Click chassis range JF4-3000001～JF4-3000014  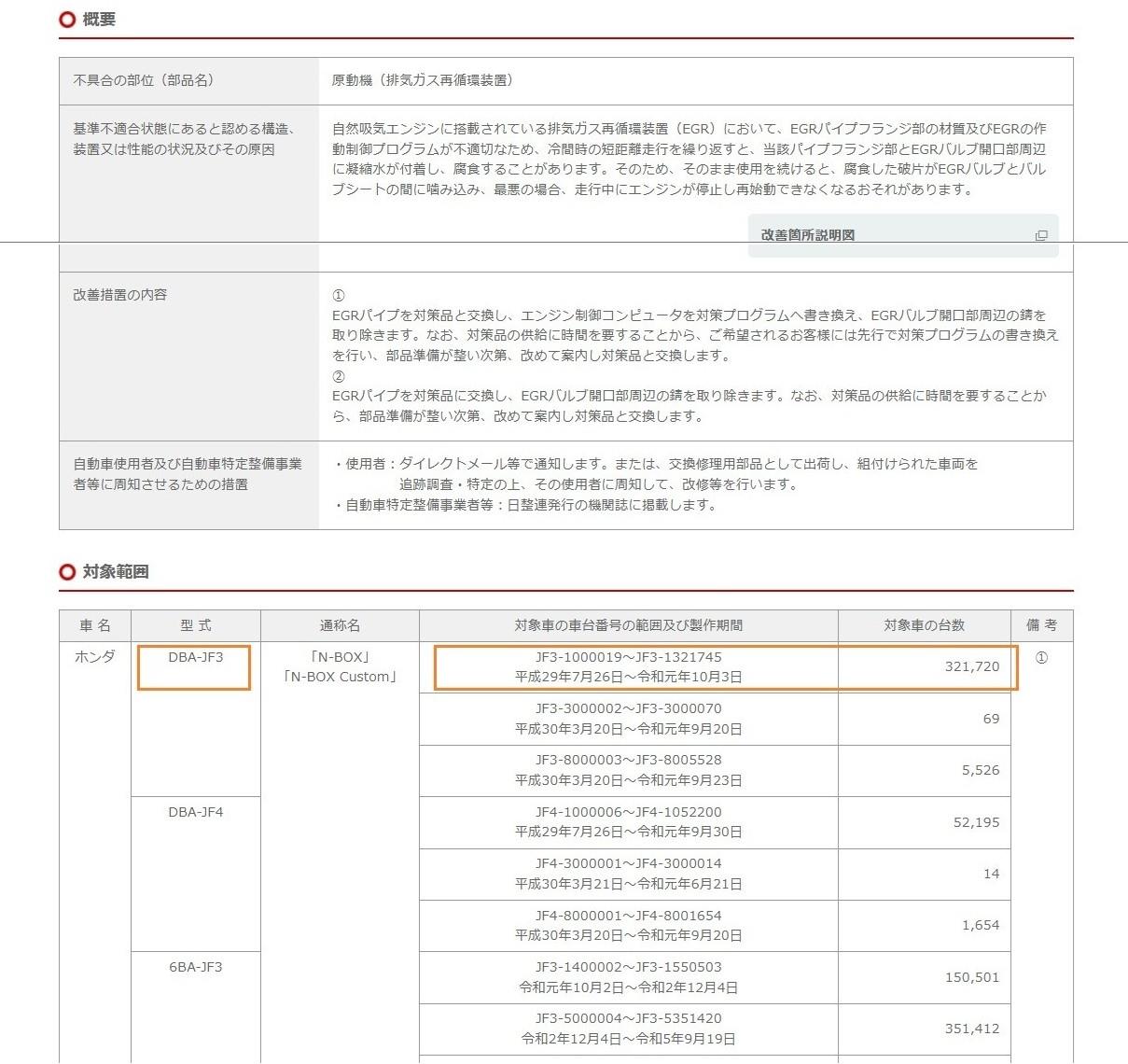click(629, 863)
